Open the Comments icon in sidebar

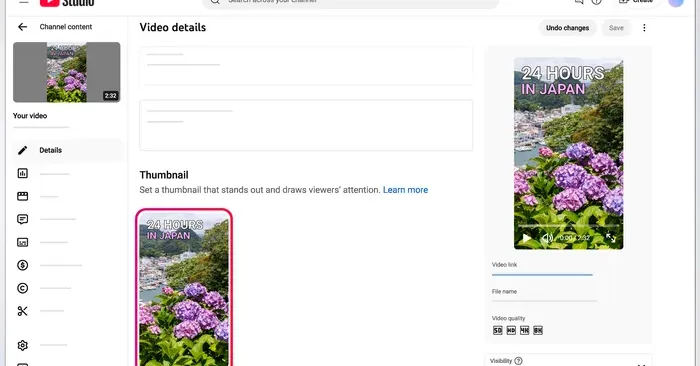click(x=22, y=219)
